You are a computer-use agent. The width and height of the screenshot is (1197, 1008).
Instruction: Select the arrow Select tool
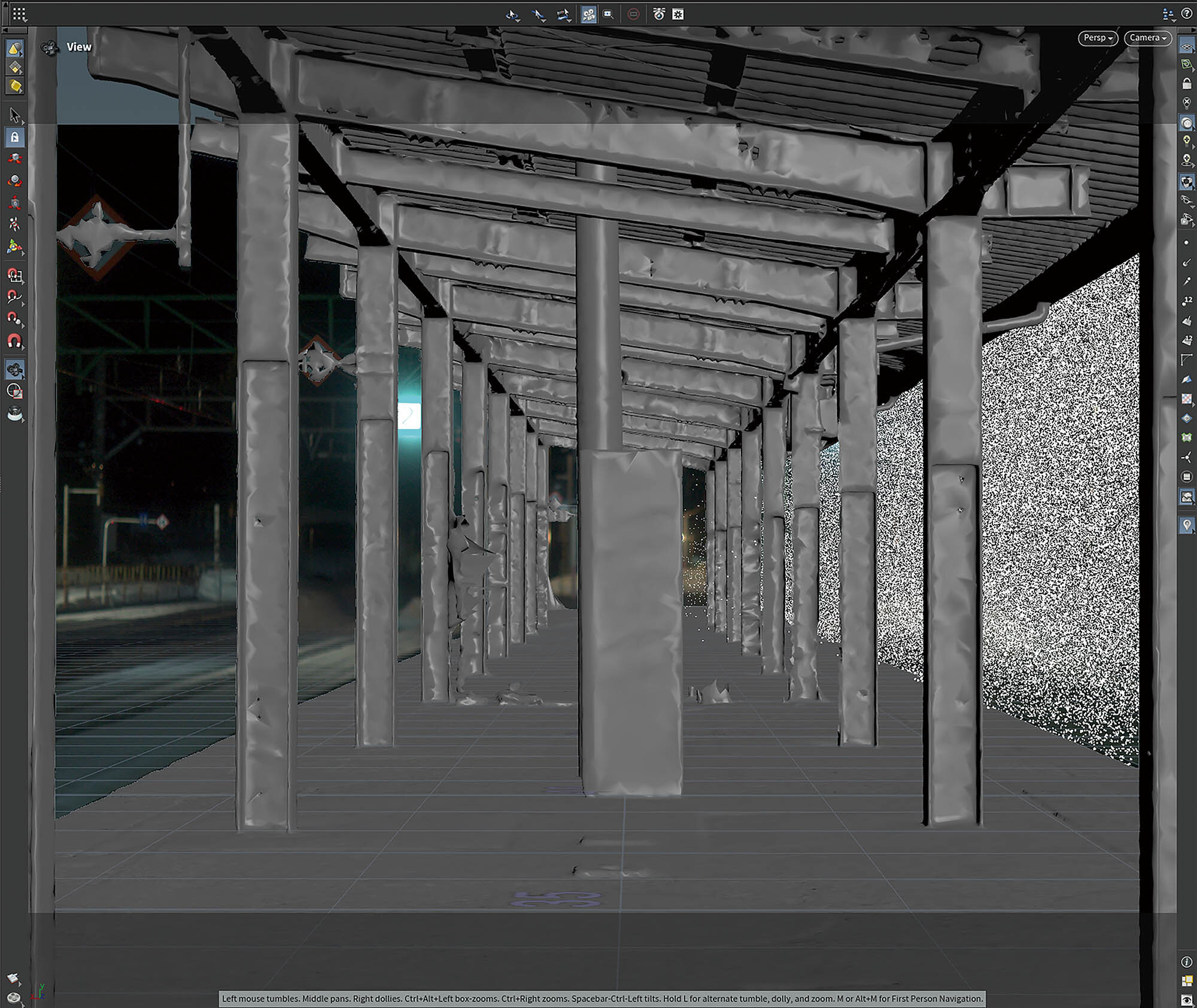[14, 115]
